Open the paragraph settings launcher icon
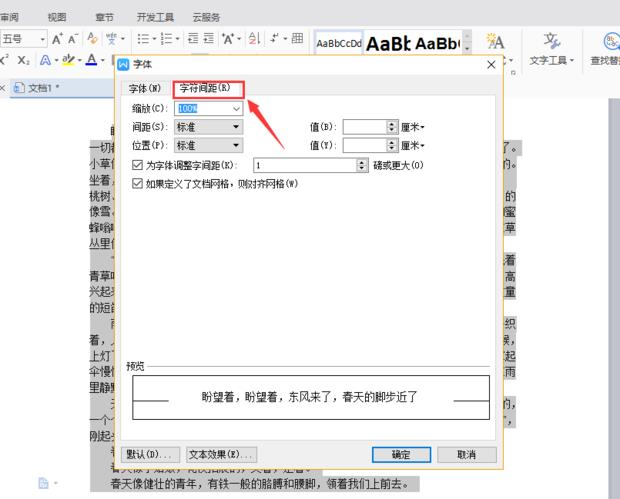The width and height of the screenshot is (620, 499). click(513, 73)
